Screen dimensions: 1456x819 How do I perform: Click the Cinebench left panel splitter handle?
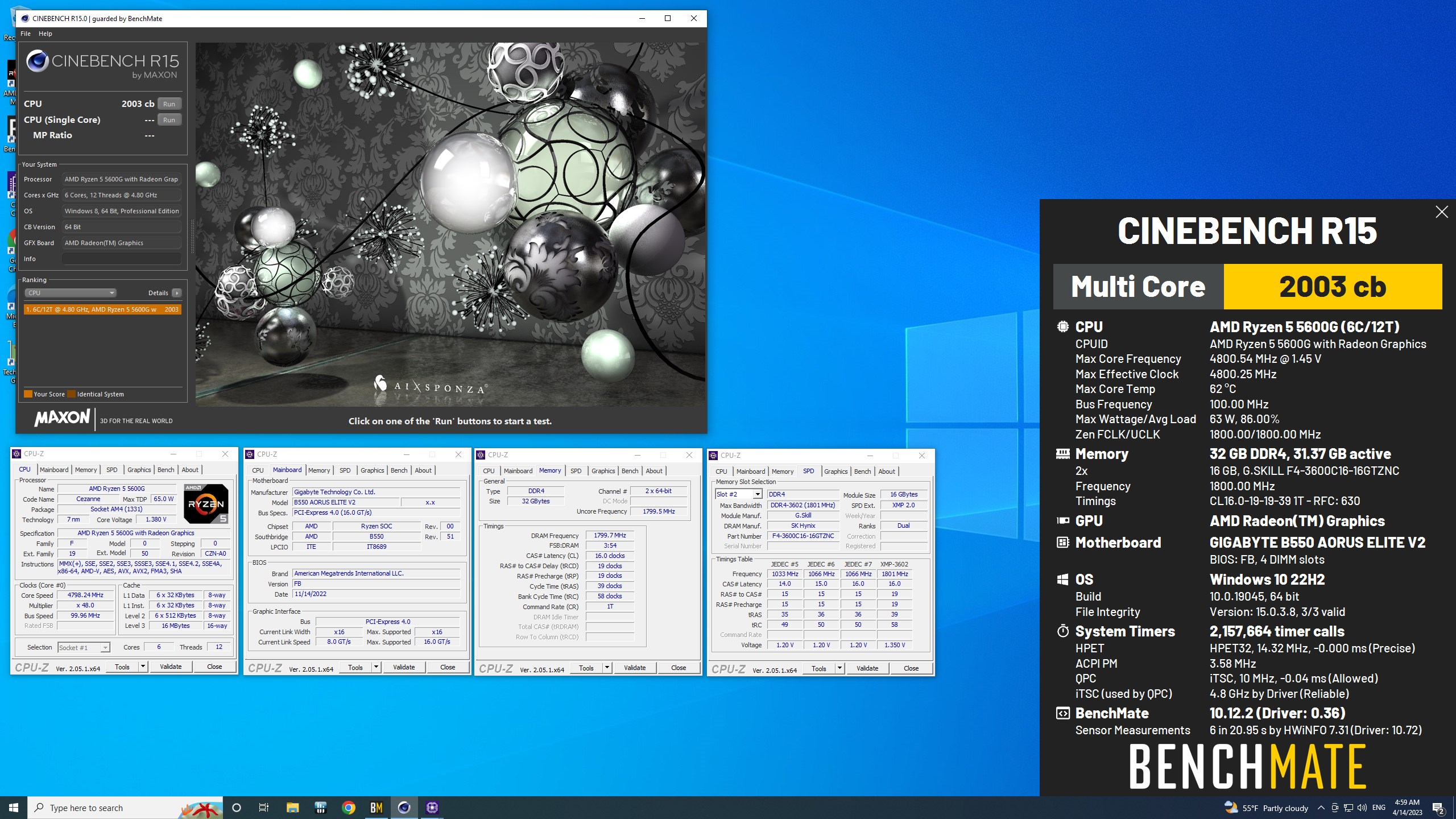(x=192, y=236)
